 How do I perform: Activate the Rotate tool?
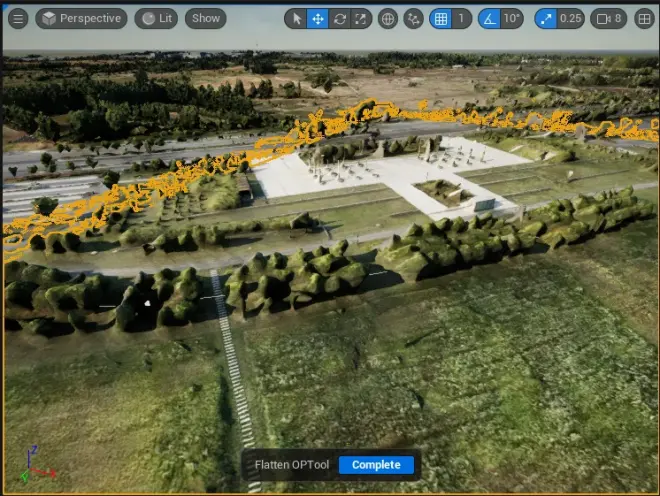point(339,19)
